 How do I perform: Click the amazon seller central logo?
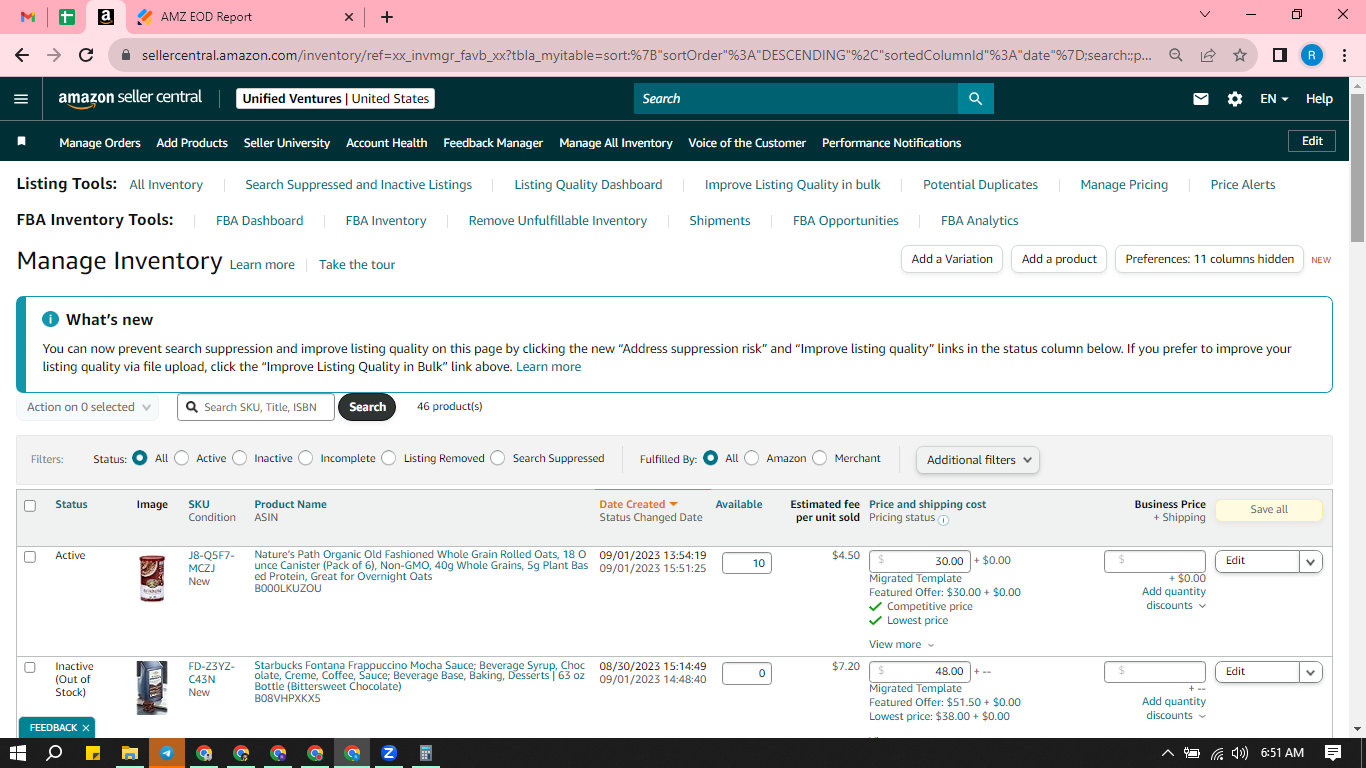coord(130,98)
